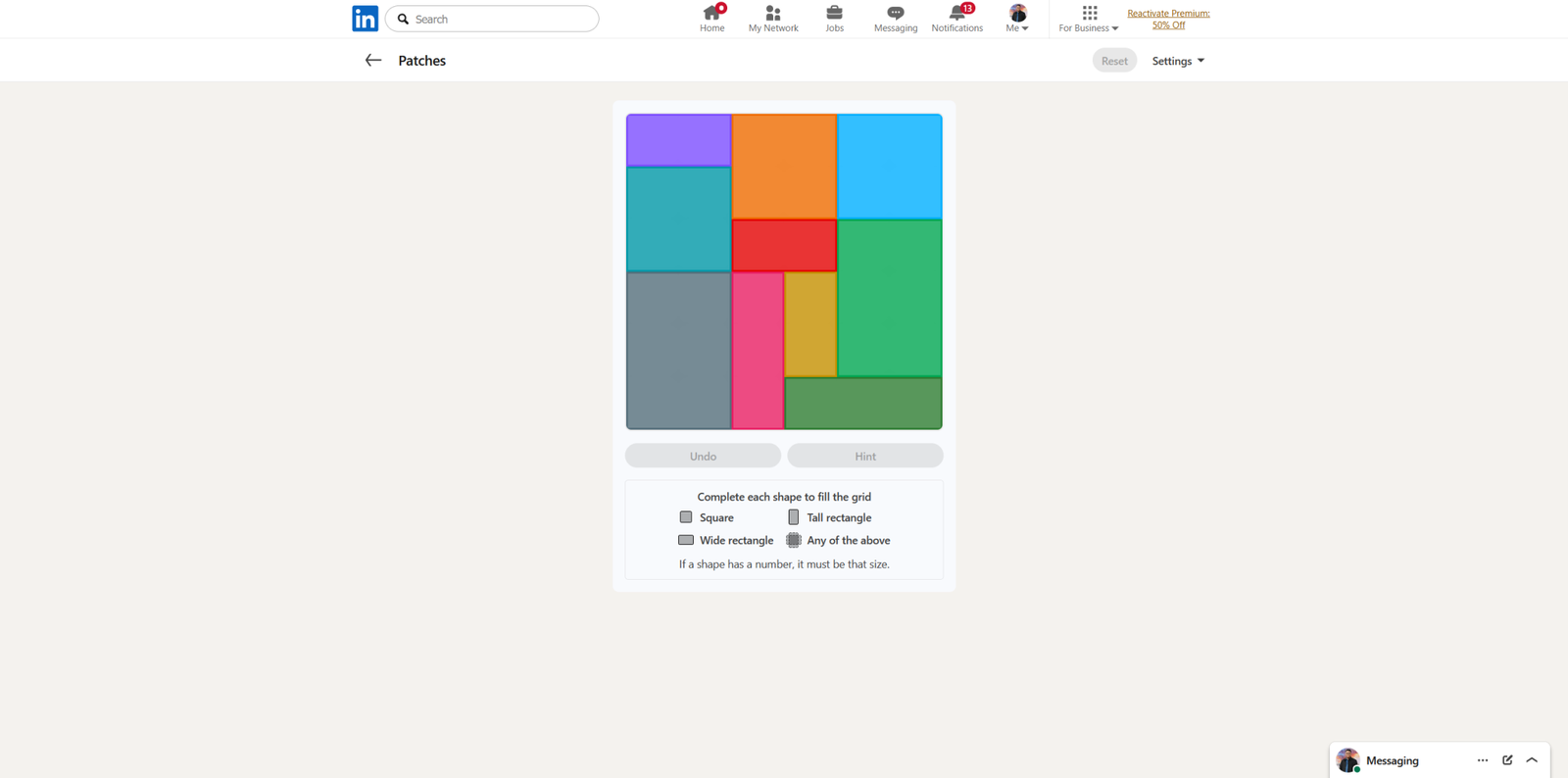The height and width of the screenshot is (778, 1568).
Task: Select the orange patch in the grid
Action: point(784,167)
